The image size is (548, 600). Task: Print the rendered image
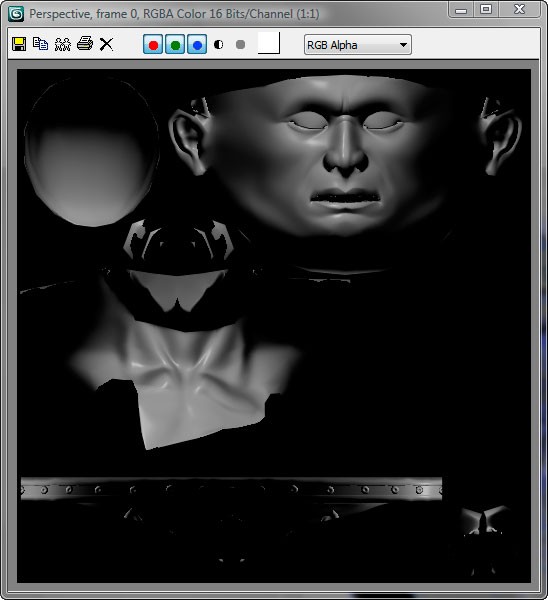85,44
